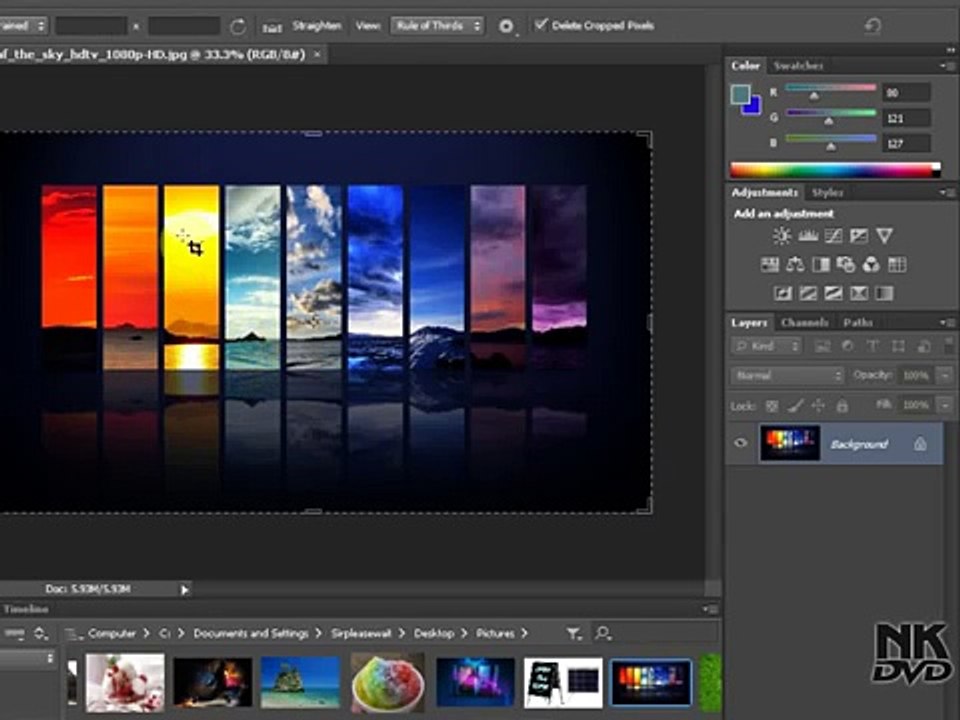960x720 pixels.
Task: Toggle lock position
Action: (x=818, y=406)
